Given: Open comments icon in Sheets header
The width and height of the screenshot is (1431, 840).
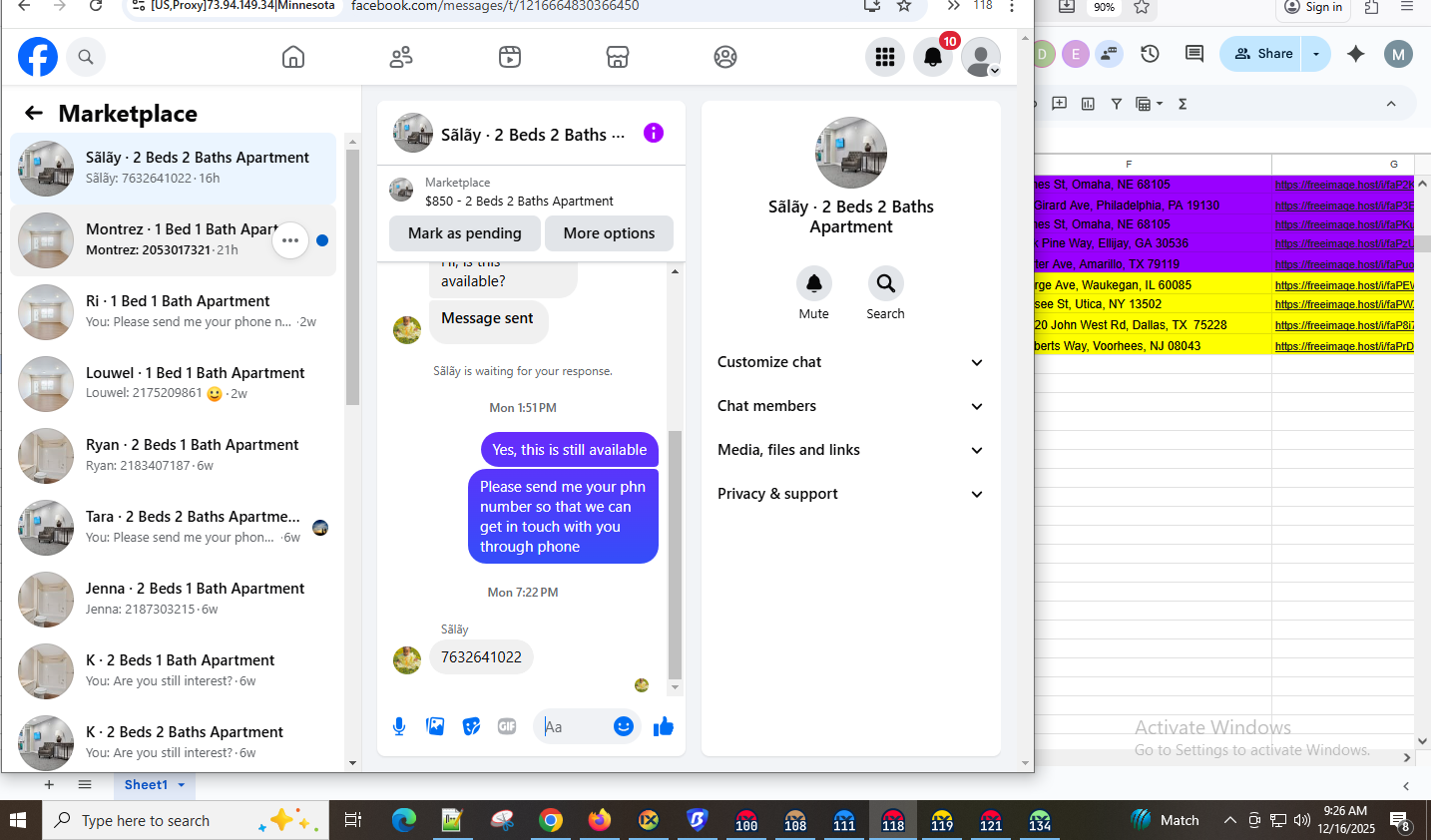Looking at the screenshot, I should click(1193, 54).
